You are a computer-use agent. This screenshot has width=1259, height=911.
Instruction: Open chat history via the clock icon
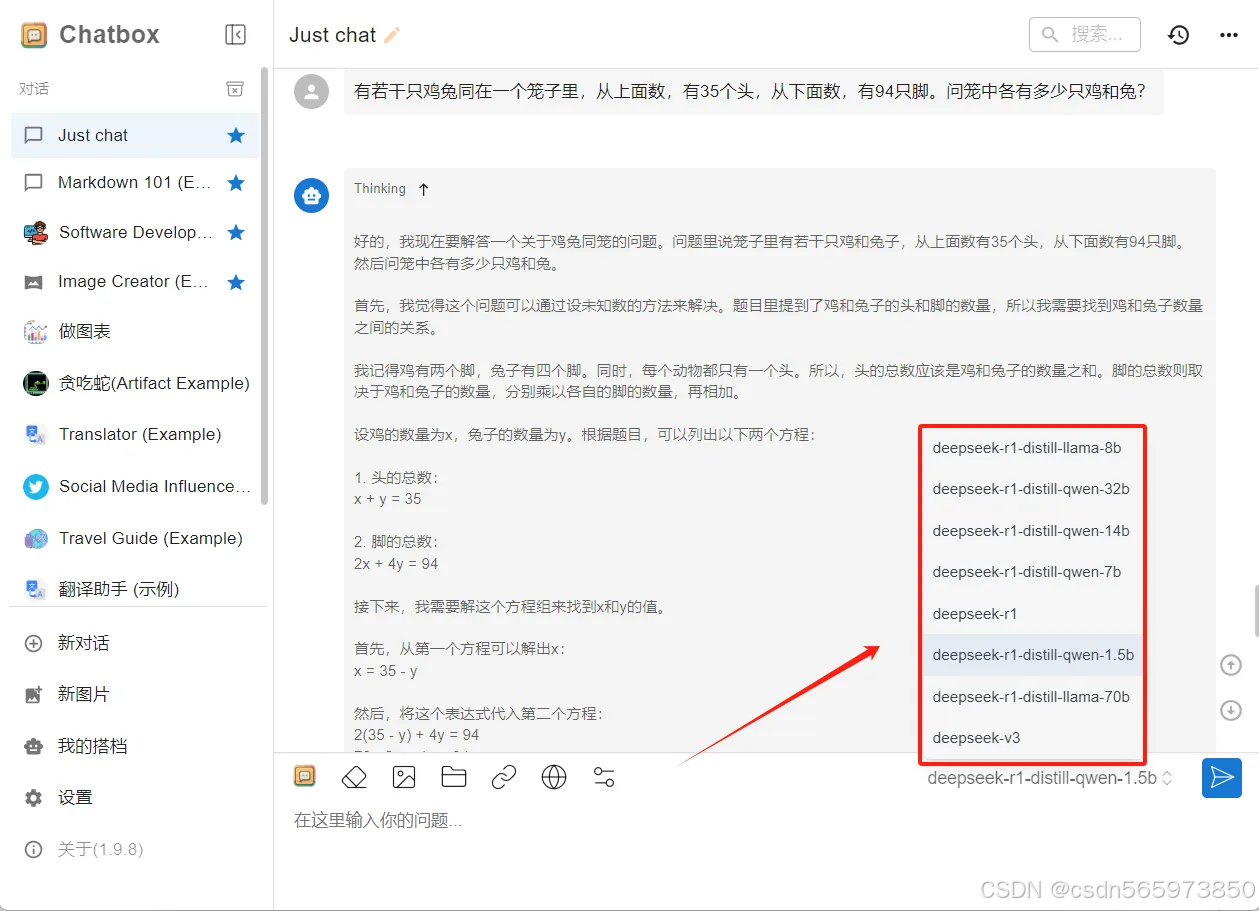pyautogui.click(x=1178, y=34)
